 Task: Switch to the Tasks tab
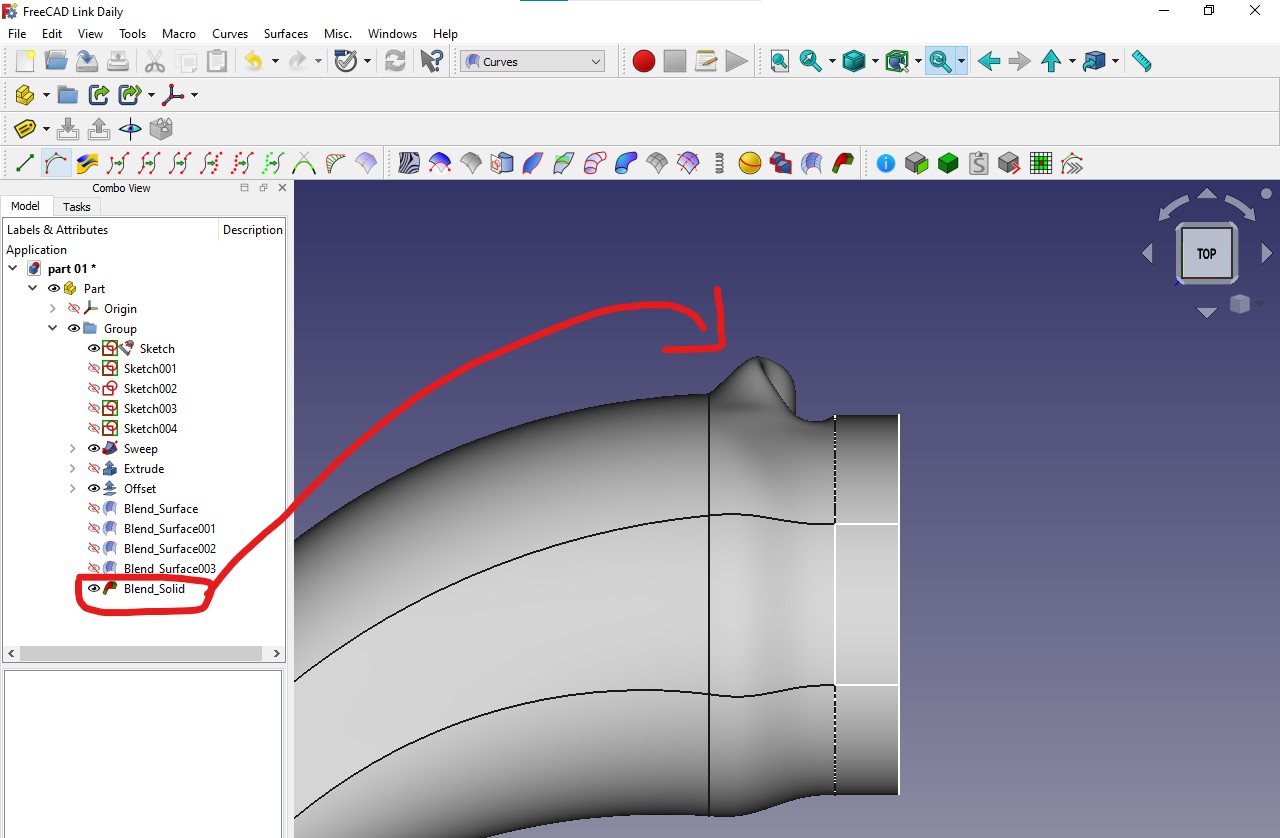[76, 207]
